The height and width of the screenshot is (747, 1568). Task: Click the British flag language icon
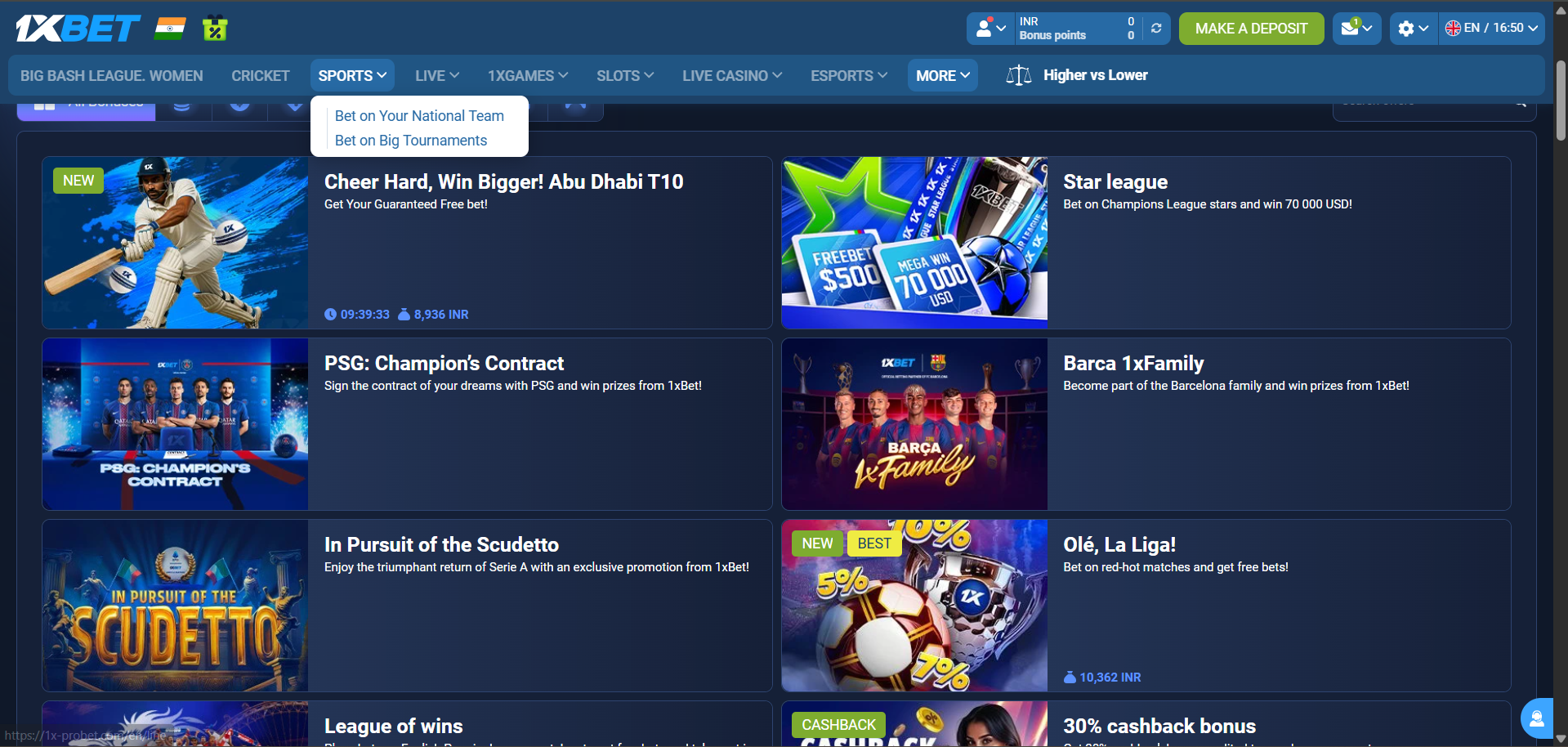tap(1453, 28)
